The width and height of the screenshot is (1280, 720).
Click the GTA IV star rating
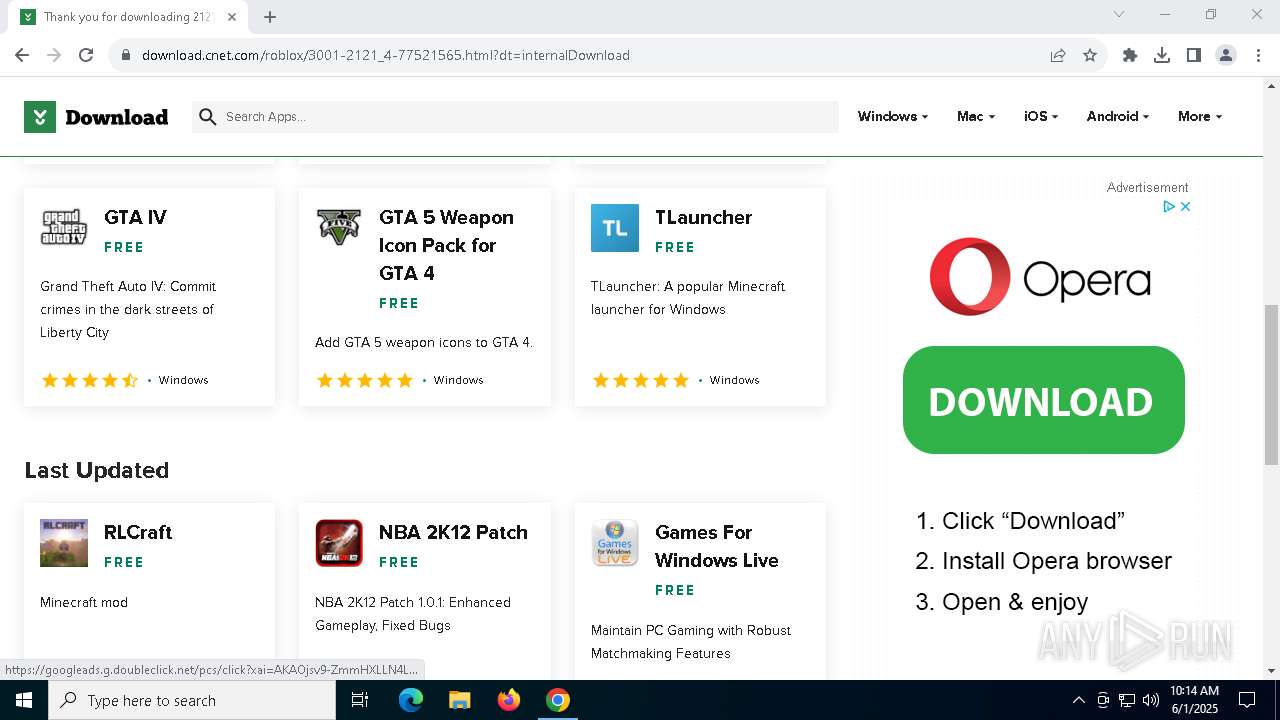click(90, 380)
